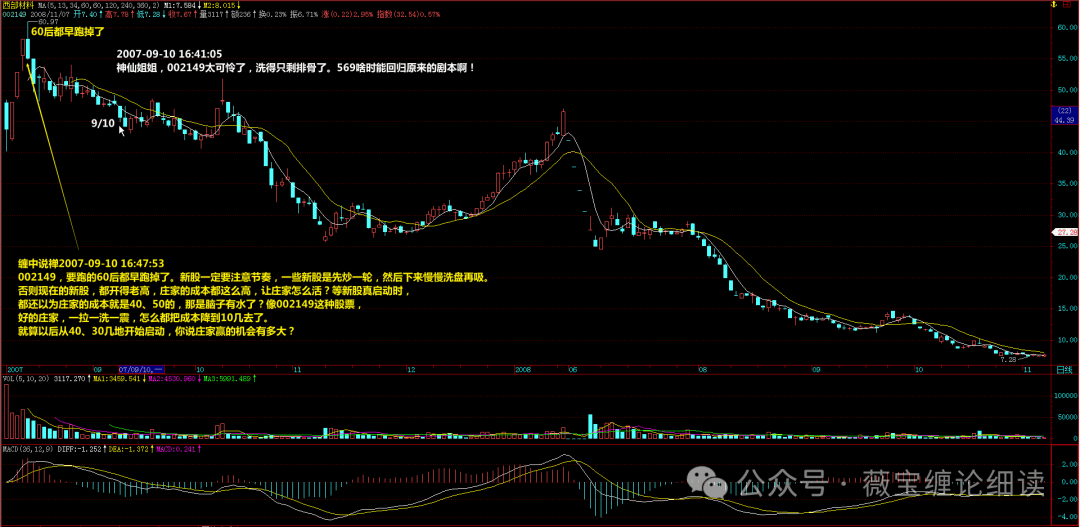Image resolution: width=1080 pixels, height=527 pixels.
Task: Click the volume MA3:5991.489 value
Action: click(x=227, y=379)
